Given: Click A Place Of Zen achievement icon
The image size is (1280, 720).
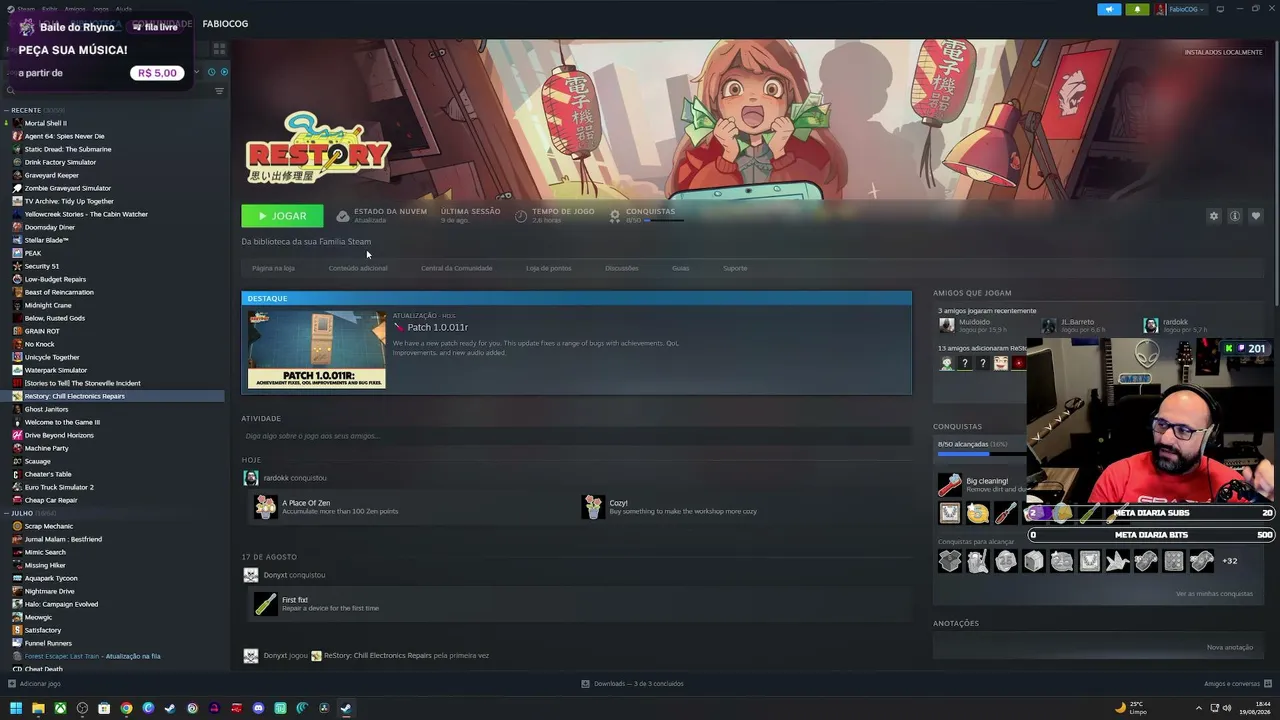Looking at the screenshot, I should 265,507.
